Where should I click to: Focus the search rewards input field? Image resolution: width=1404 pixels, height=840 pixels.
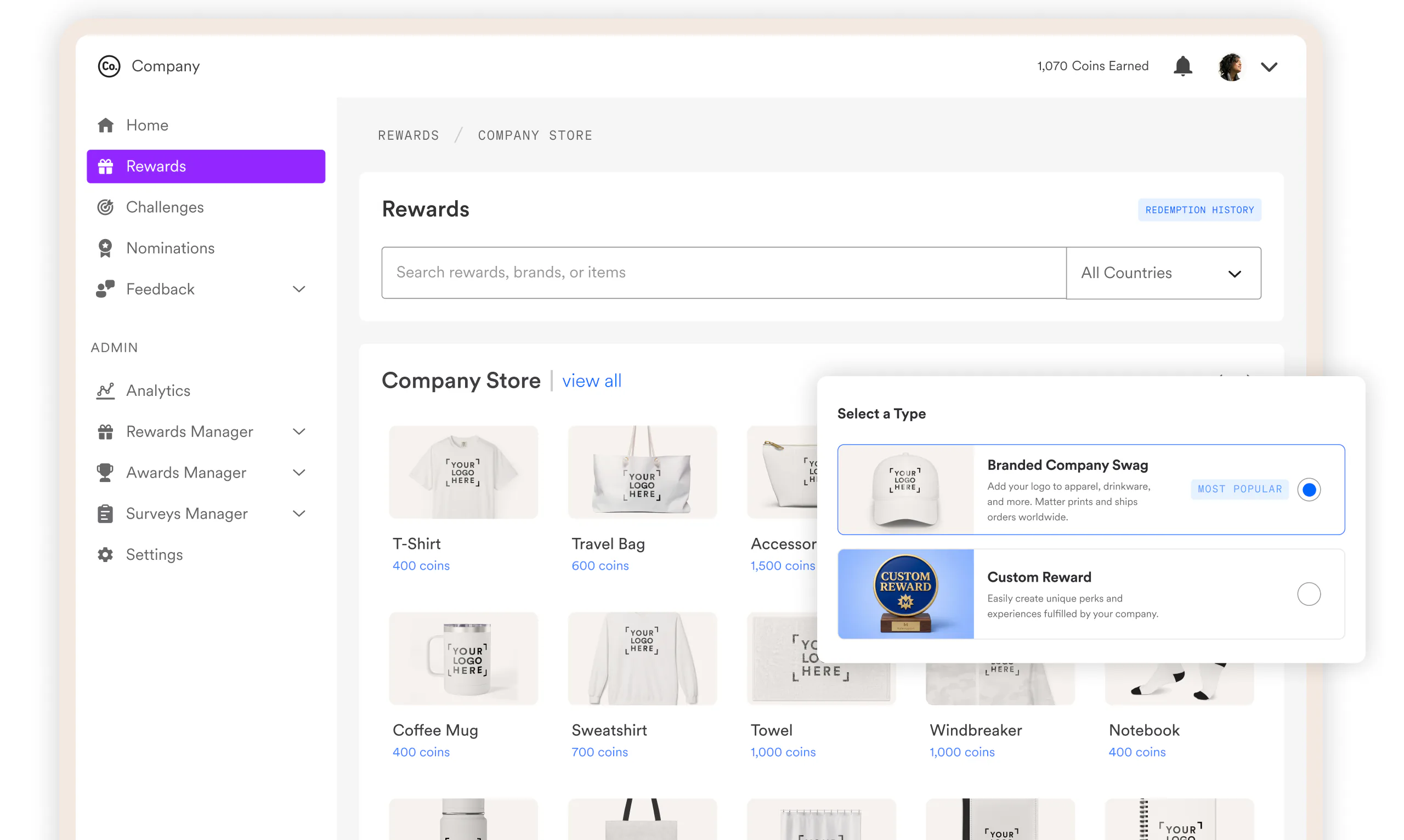tap(723, 273)
